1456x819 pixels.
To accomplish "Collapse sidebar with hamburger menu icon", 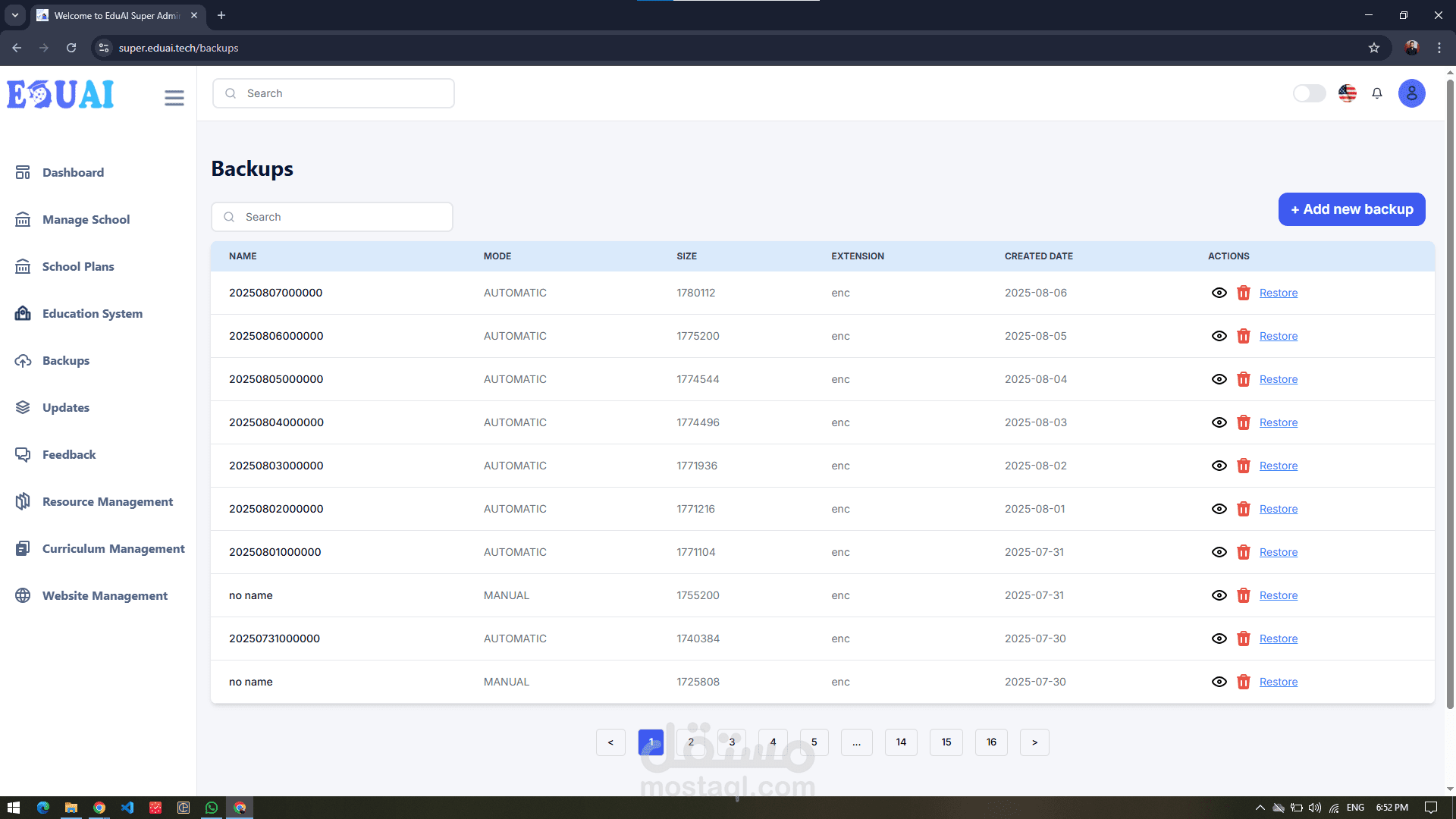I will click(x=174, y=98).
